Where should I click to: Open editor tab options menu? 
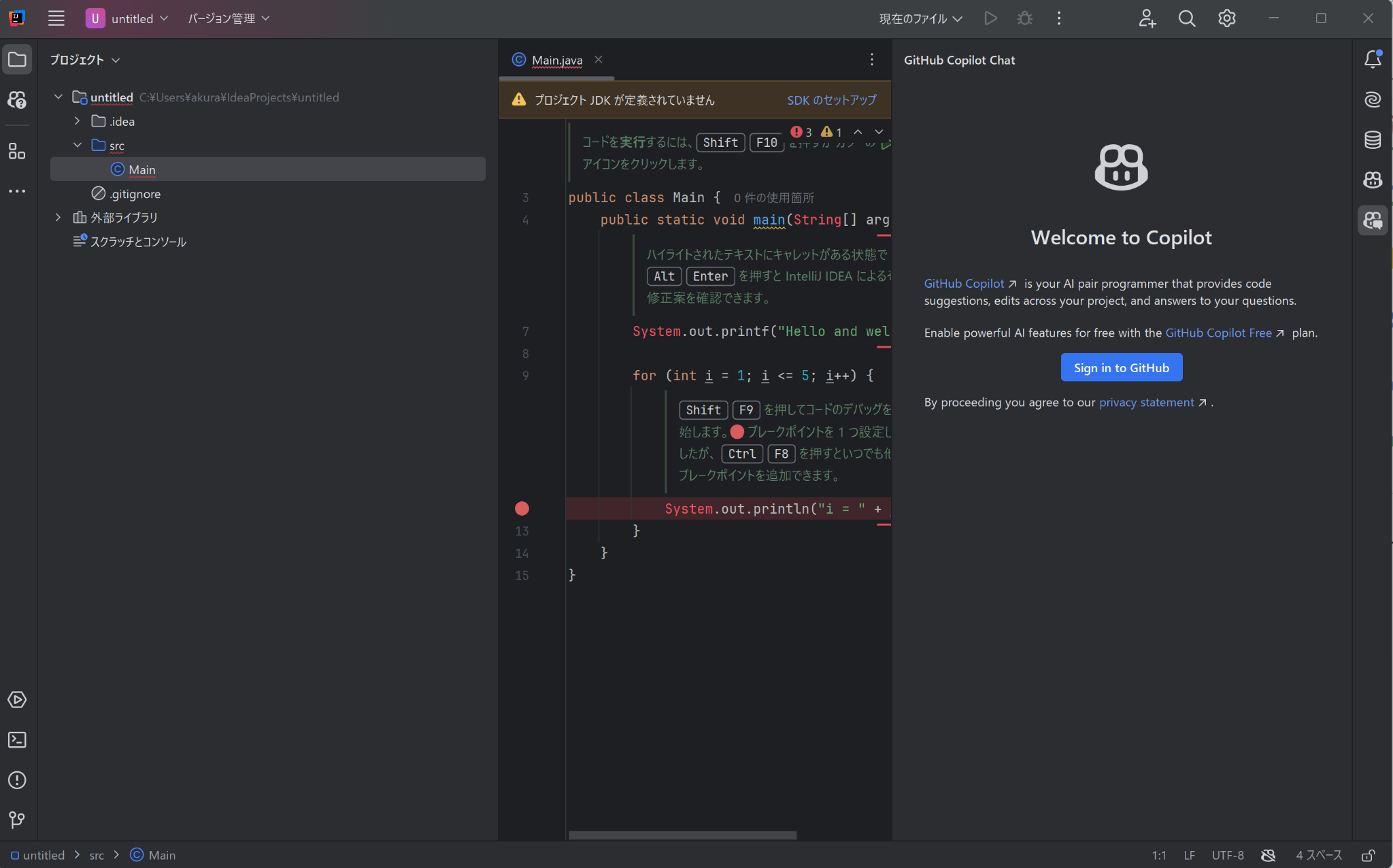[x=871, y=60]
